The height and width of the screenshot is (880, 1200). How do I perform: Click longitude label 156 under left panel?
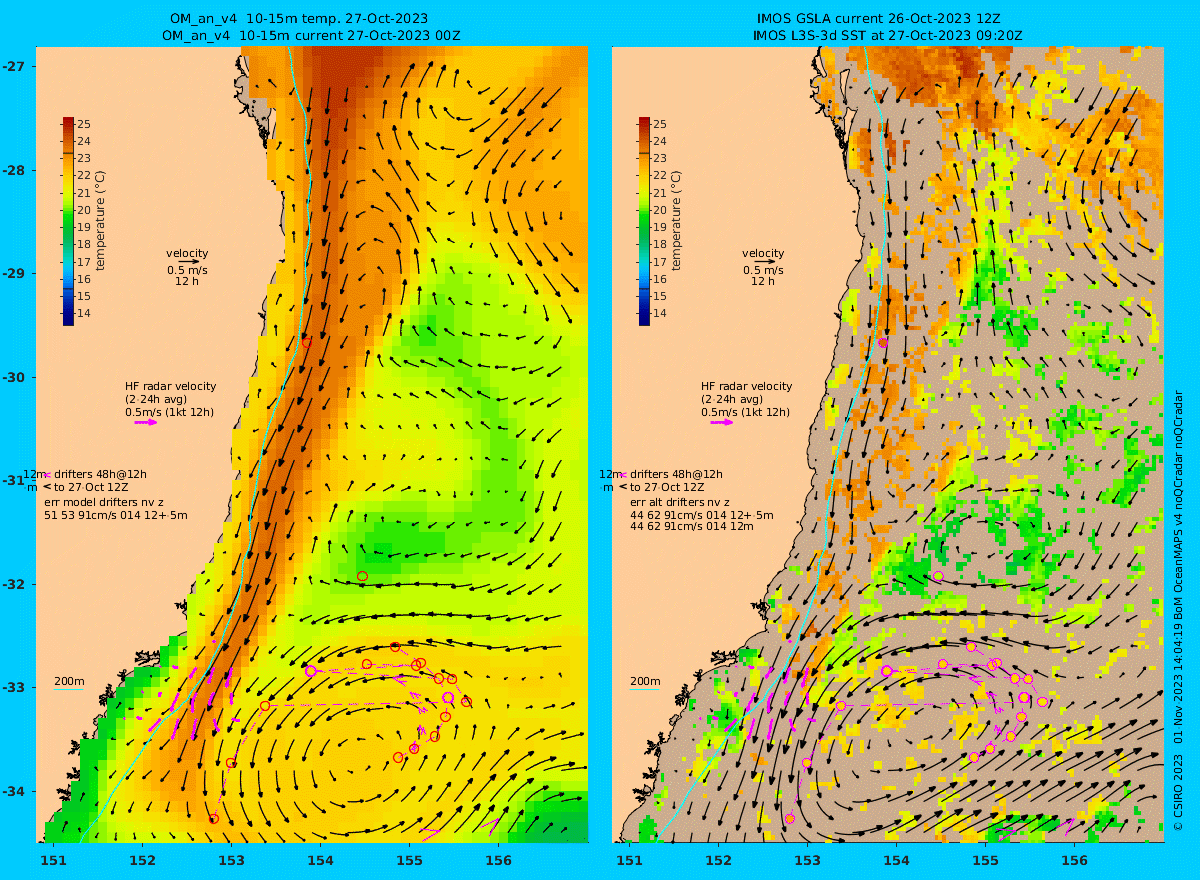click(498, 860)
